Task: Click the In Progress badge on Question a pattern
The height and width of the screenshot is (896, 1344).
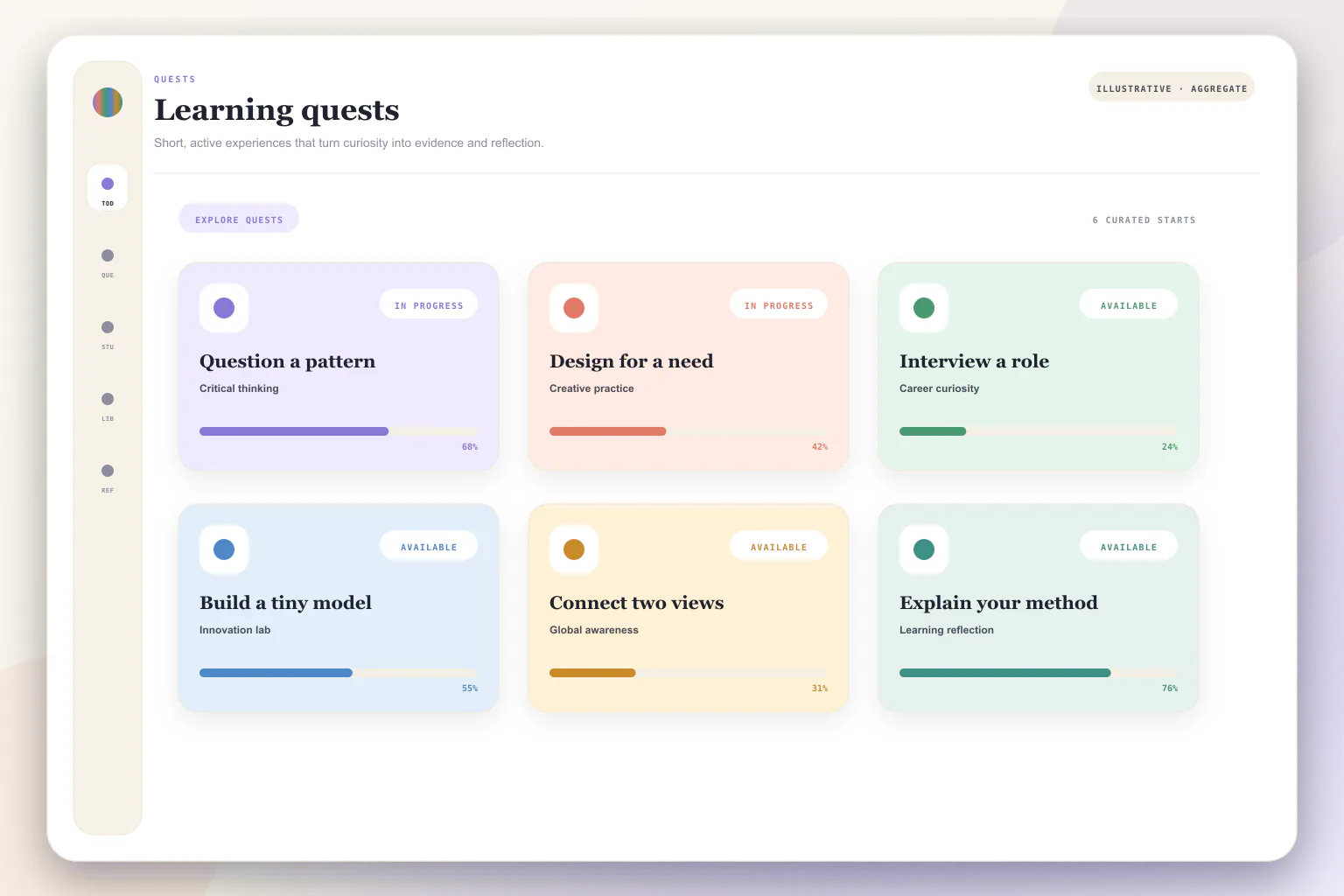Action: pos(429,304)
